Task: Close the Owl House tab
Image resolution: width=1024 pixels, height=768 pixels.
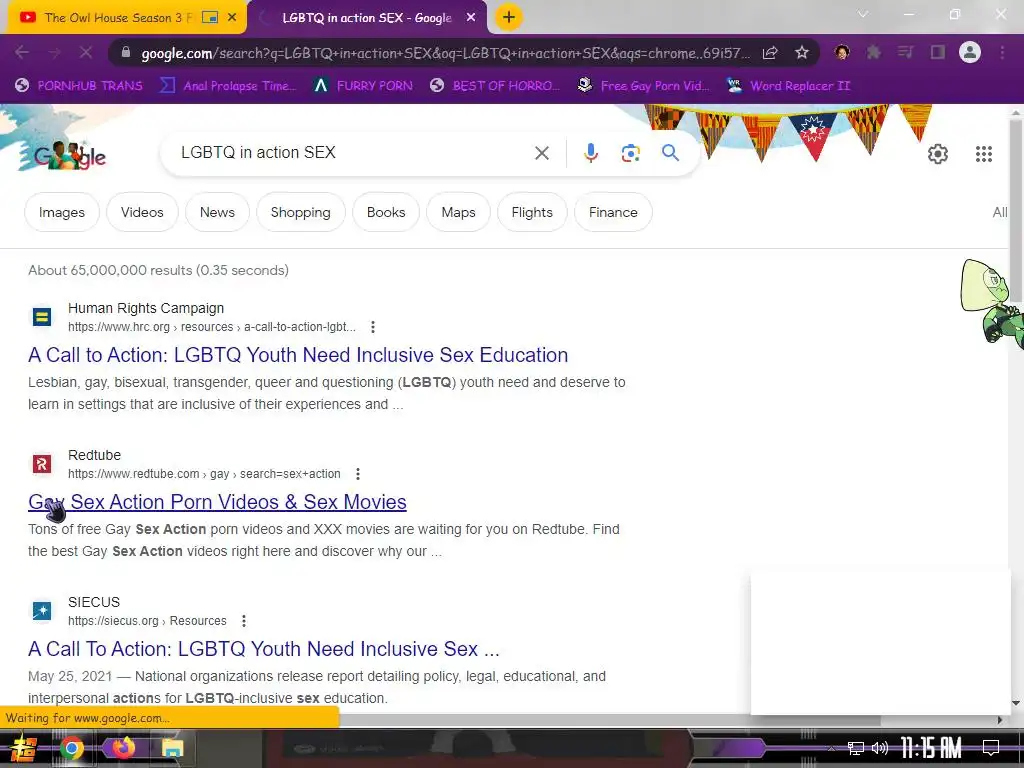Action: tap(232, 18)
